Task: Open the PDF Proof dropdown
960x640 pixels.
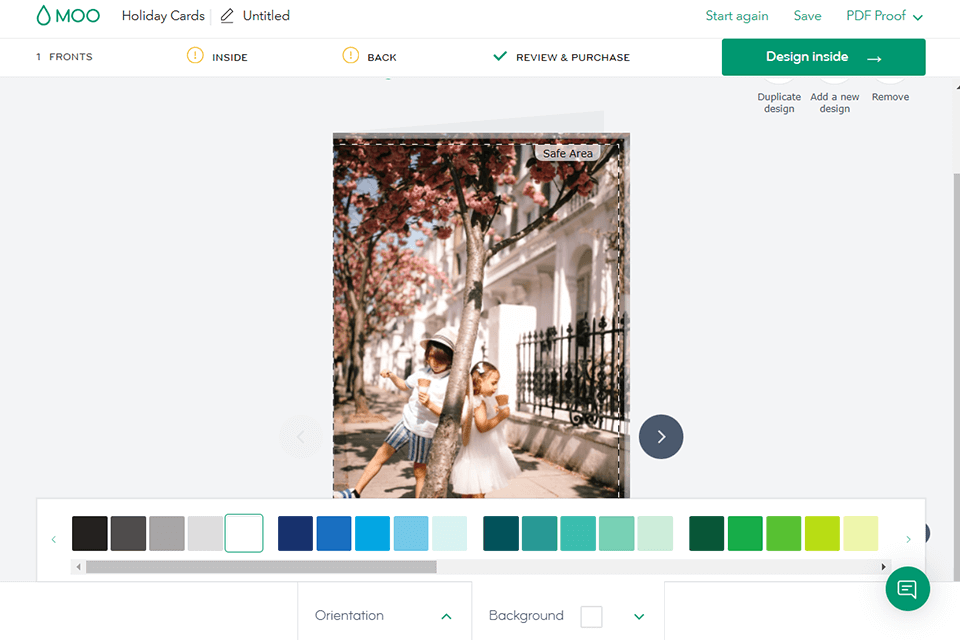Action: pos(884,16)
